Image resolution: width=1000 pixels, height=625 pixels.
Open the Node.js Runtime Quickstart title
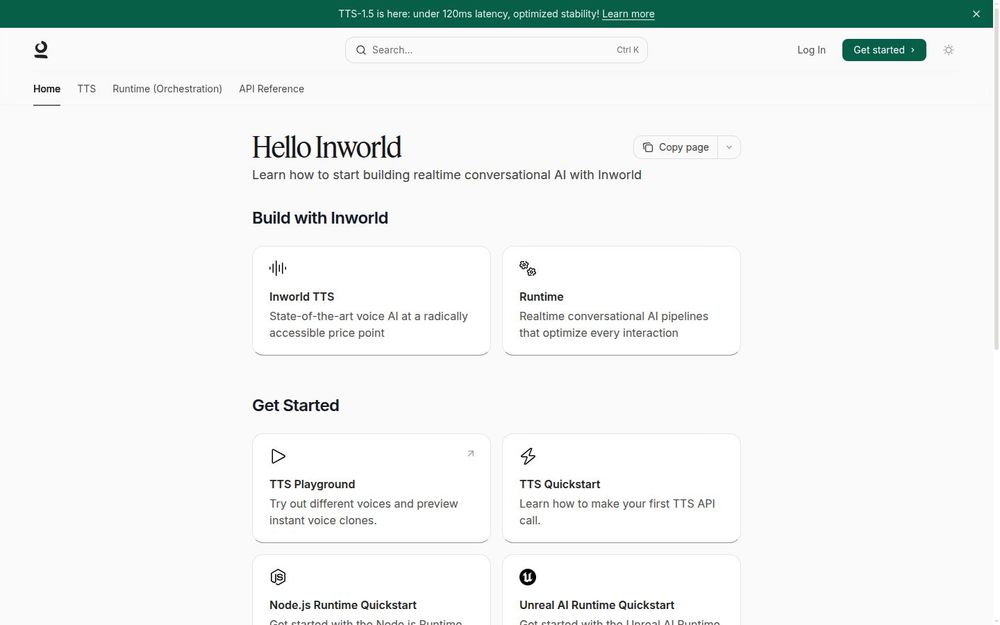342,605
